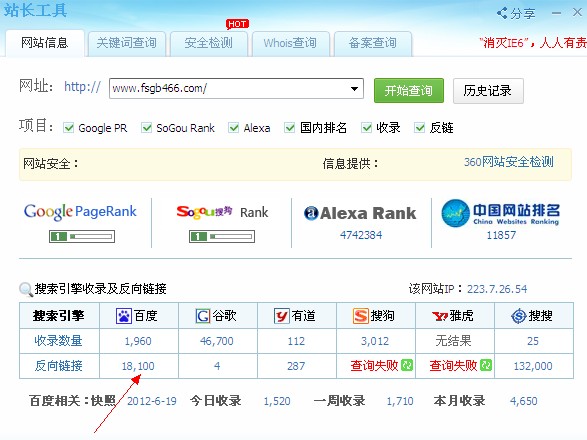The height and width of the screenshot is (440, 587).
Task: Switch to the 关键词查询 tab
Action: (x=127, y=43)
